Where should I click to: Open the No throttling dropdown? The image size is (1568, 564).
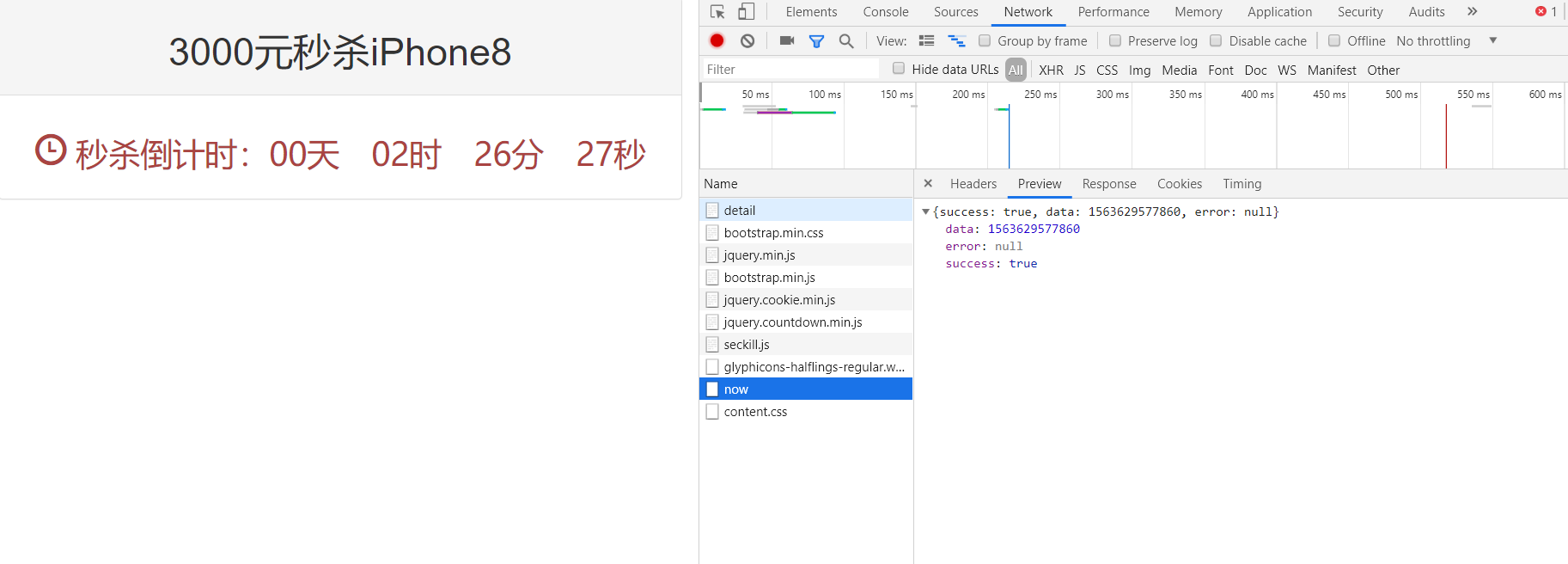[x=1446, y=40]
